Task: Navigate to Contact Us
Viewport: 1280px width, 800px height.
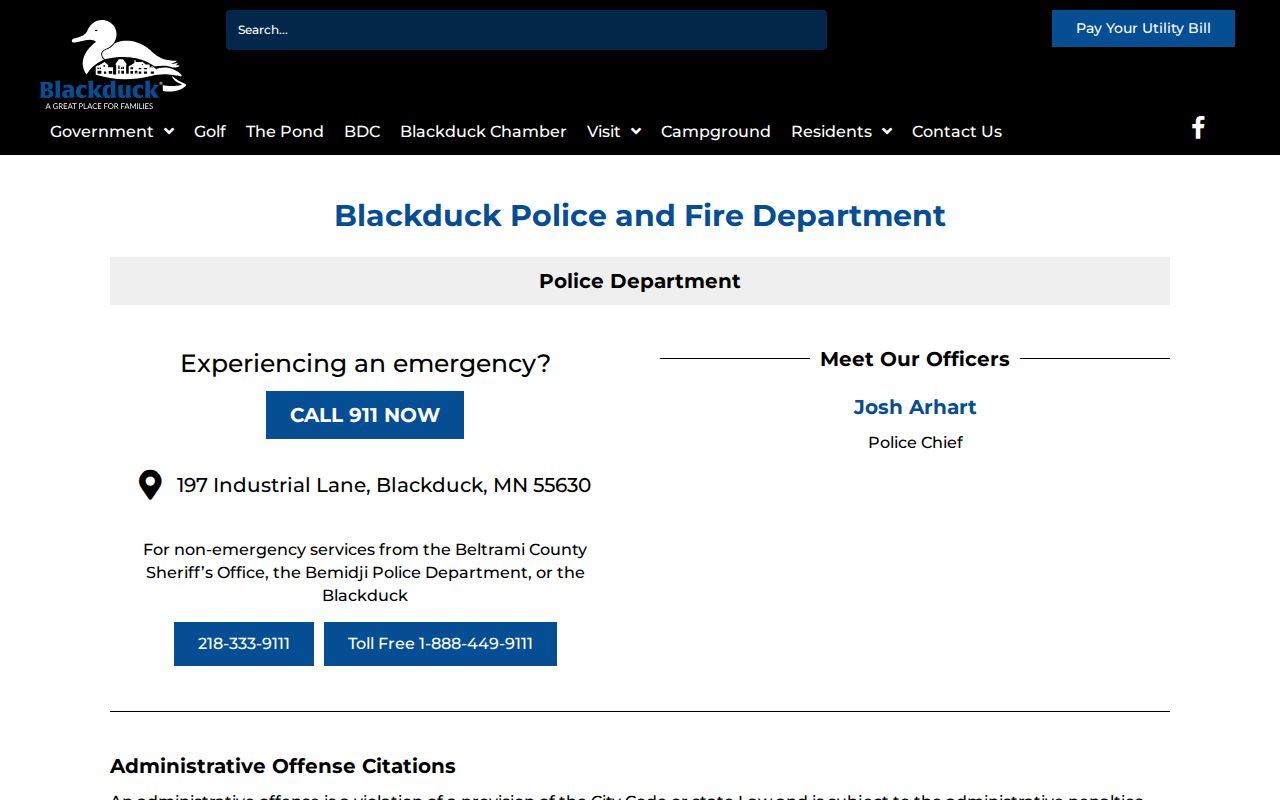Action: pos(957,131)
